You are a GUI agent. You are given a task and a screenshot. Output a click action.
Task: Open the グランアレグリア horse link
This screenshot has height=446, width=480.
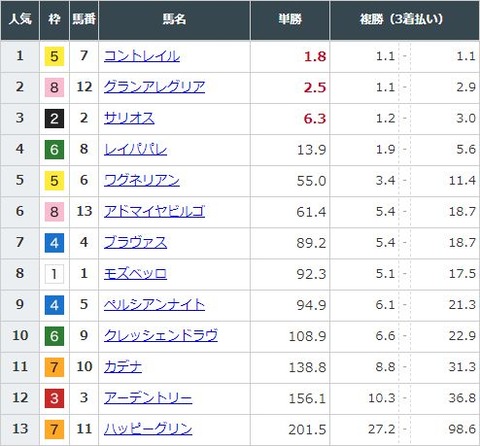[154, 87]
